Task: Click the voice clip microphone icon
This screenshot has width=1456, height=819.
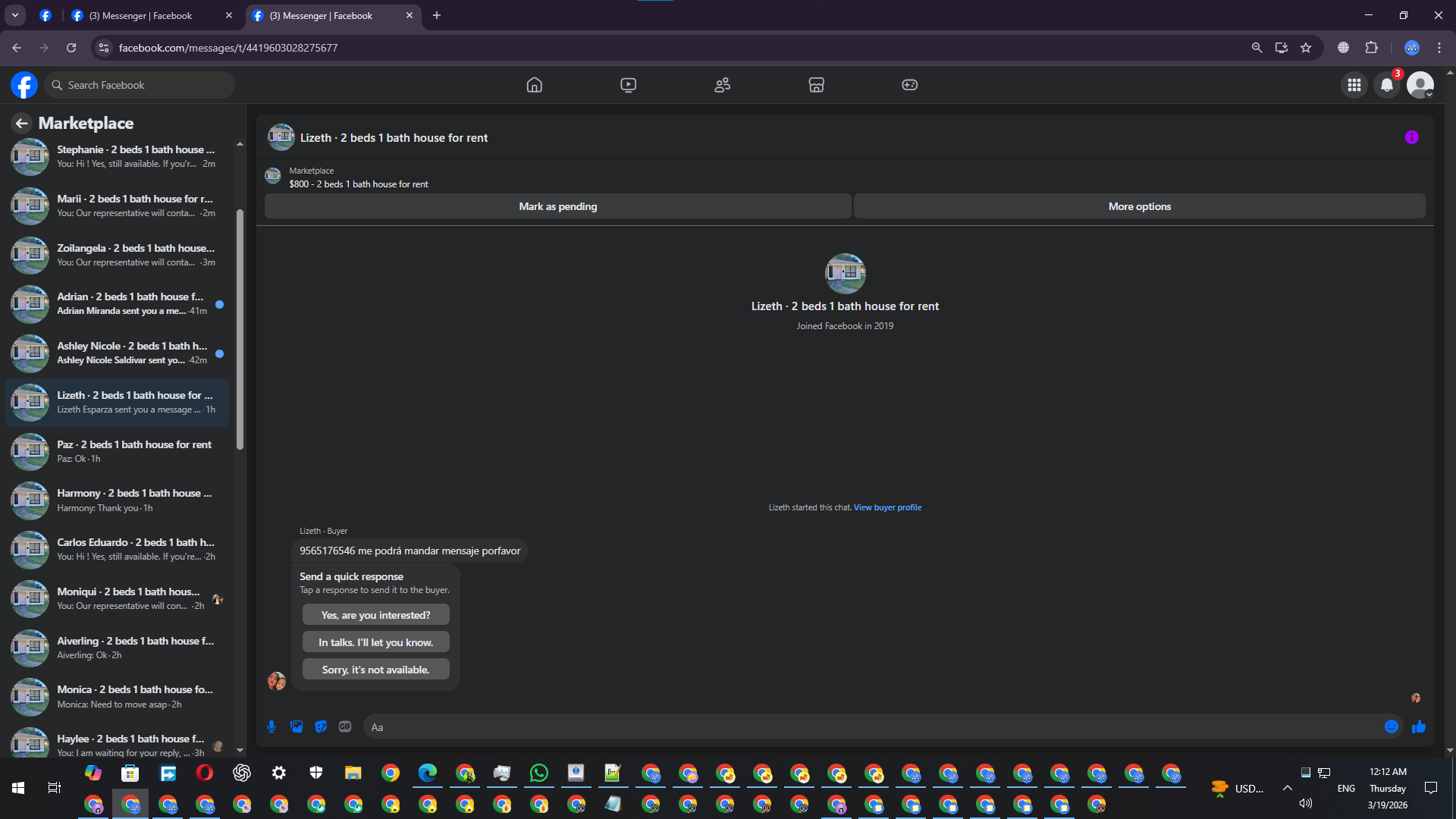Action: [271, 726]
